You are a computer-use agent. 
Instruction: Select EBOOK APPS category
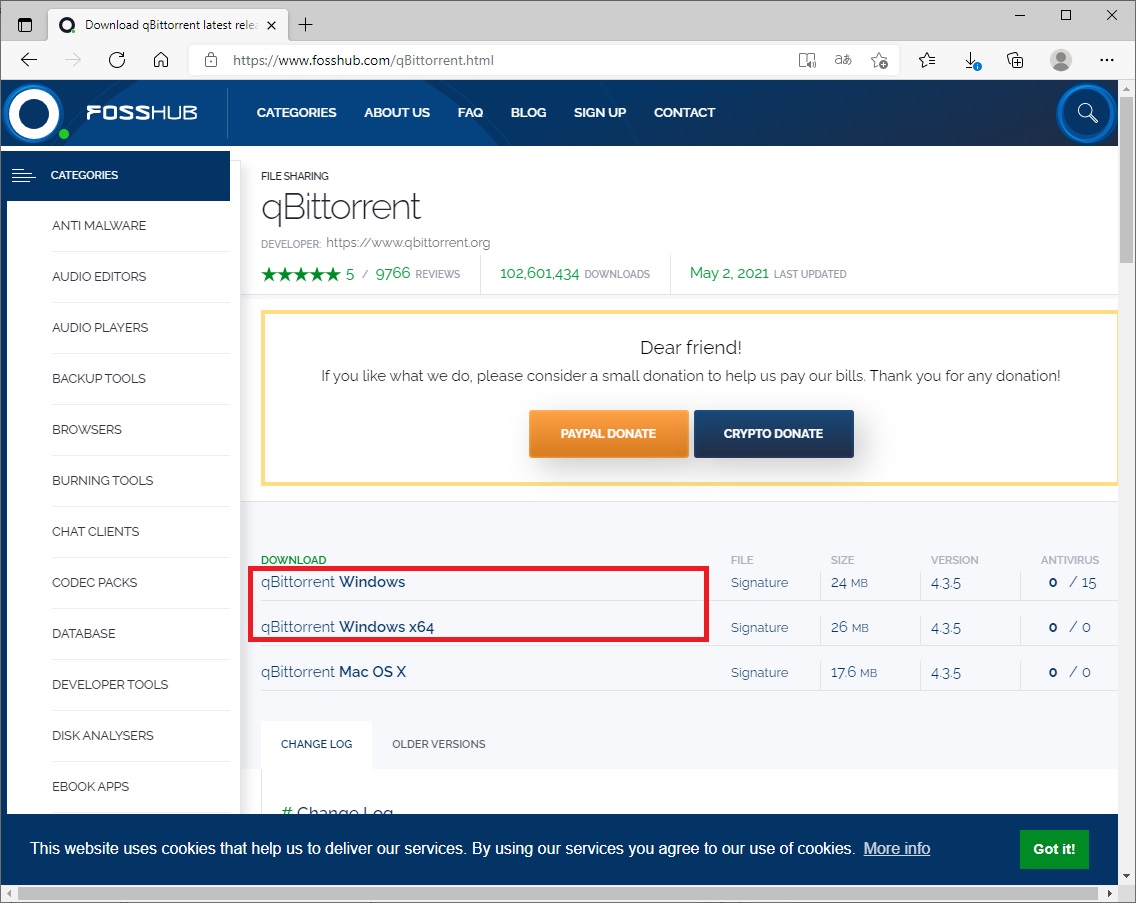pyautogui.click(x=91, y=786)
